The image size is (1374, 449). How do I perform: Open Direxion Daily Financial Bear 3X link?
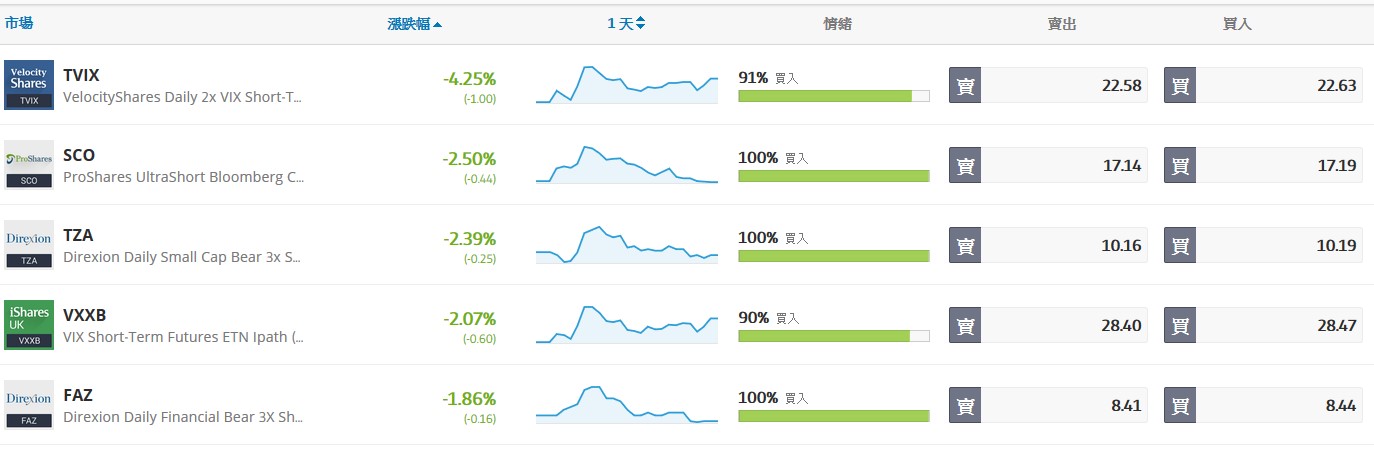tap(183, 418)
